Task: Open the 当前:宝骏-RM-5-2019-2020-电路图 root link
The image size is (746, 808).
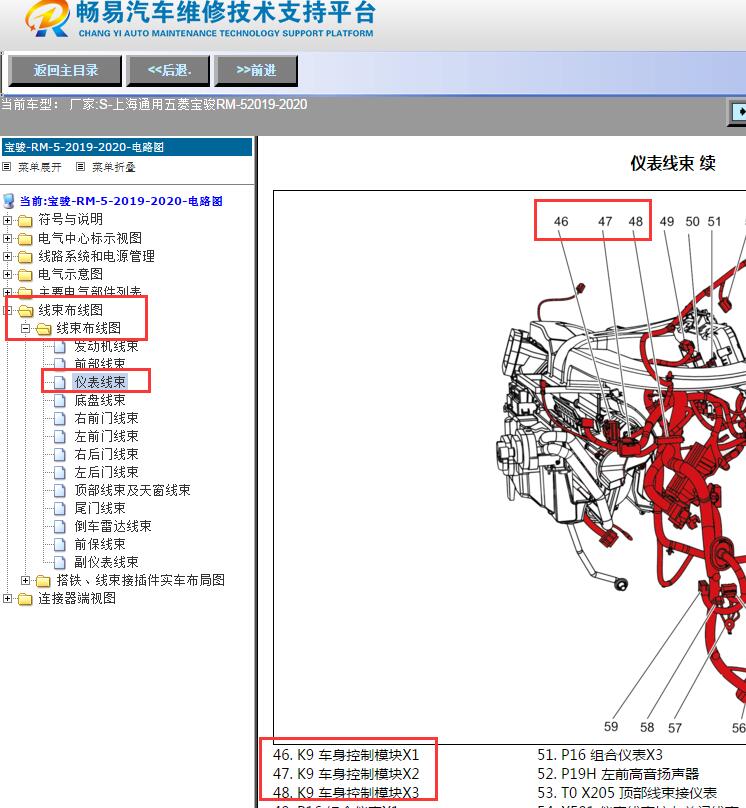Action: point(121,201)
